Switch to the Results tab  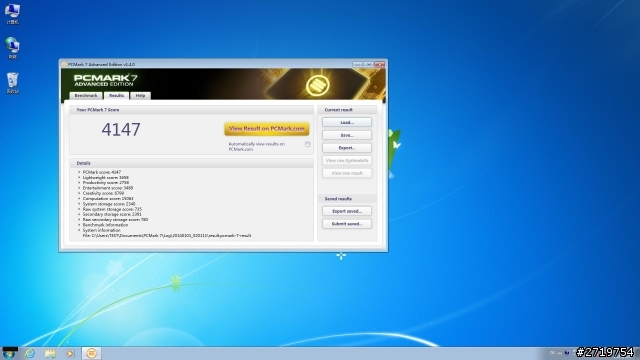click(x=116, y=96)
